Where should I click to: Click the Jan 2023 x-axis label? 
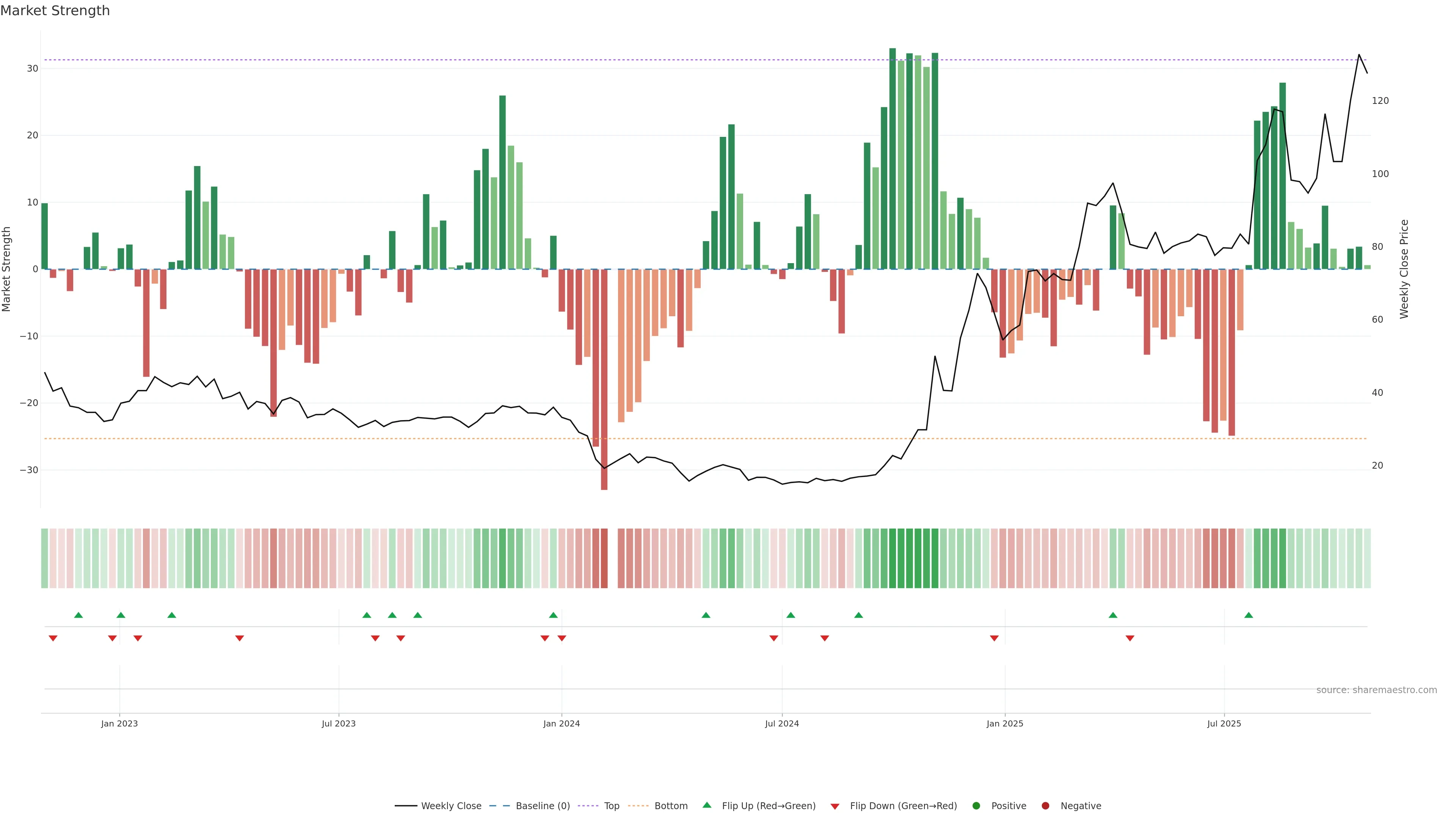tap(119, 723)
